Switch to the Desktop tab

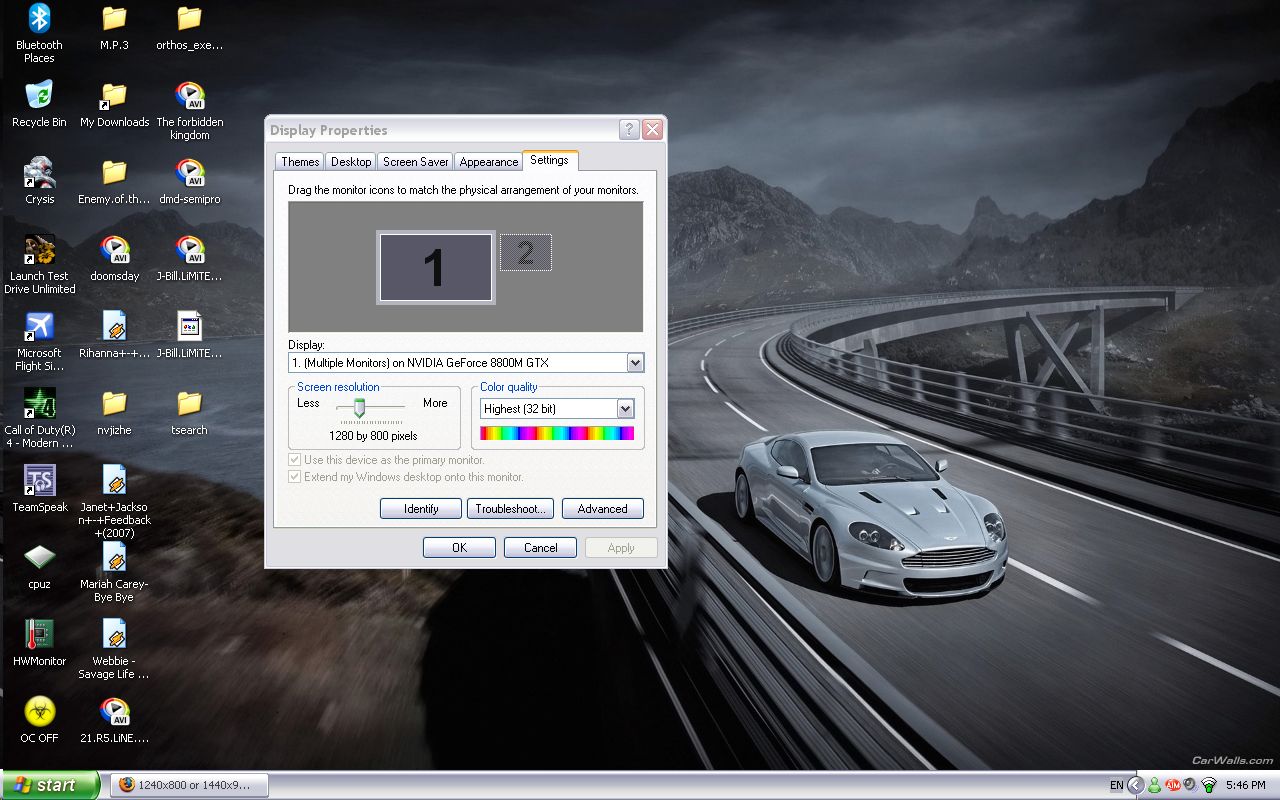coord(351,161)
